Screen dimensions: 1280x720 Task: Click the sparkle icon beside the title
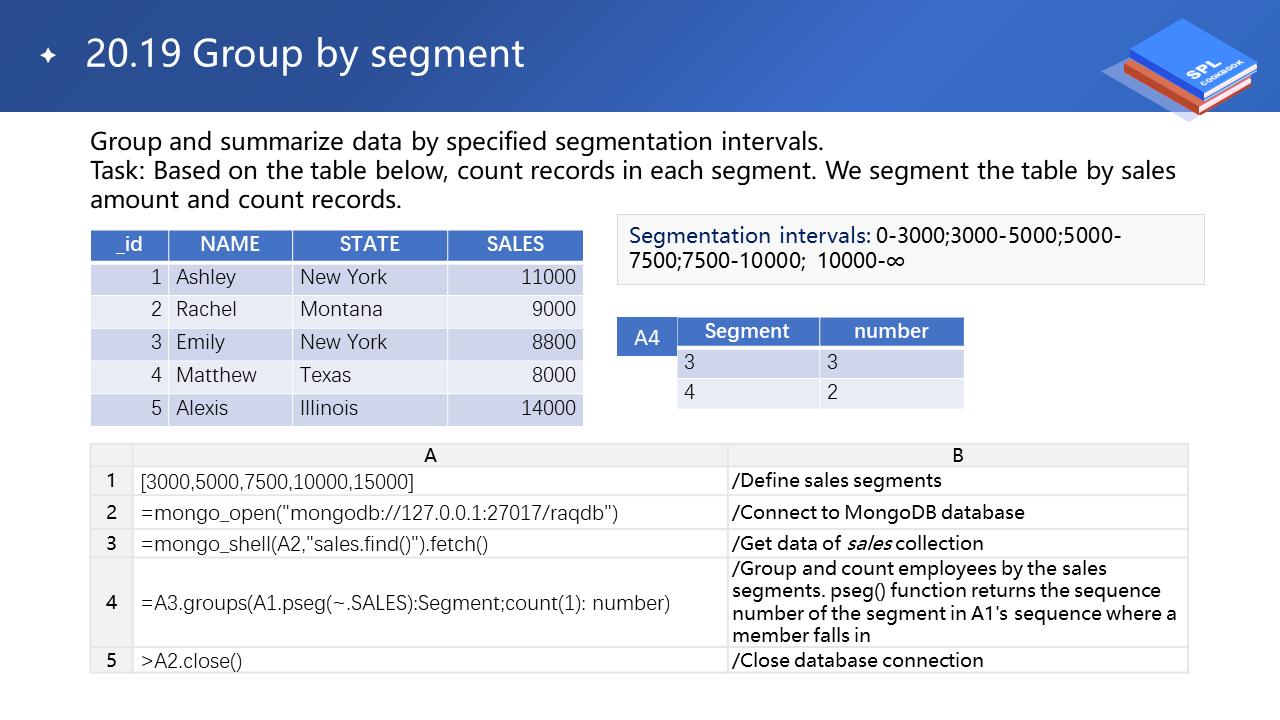click(48, 56)
